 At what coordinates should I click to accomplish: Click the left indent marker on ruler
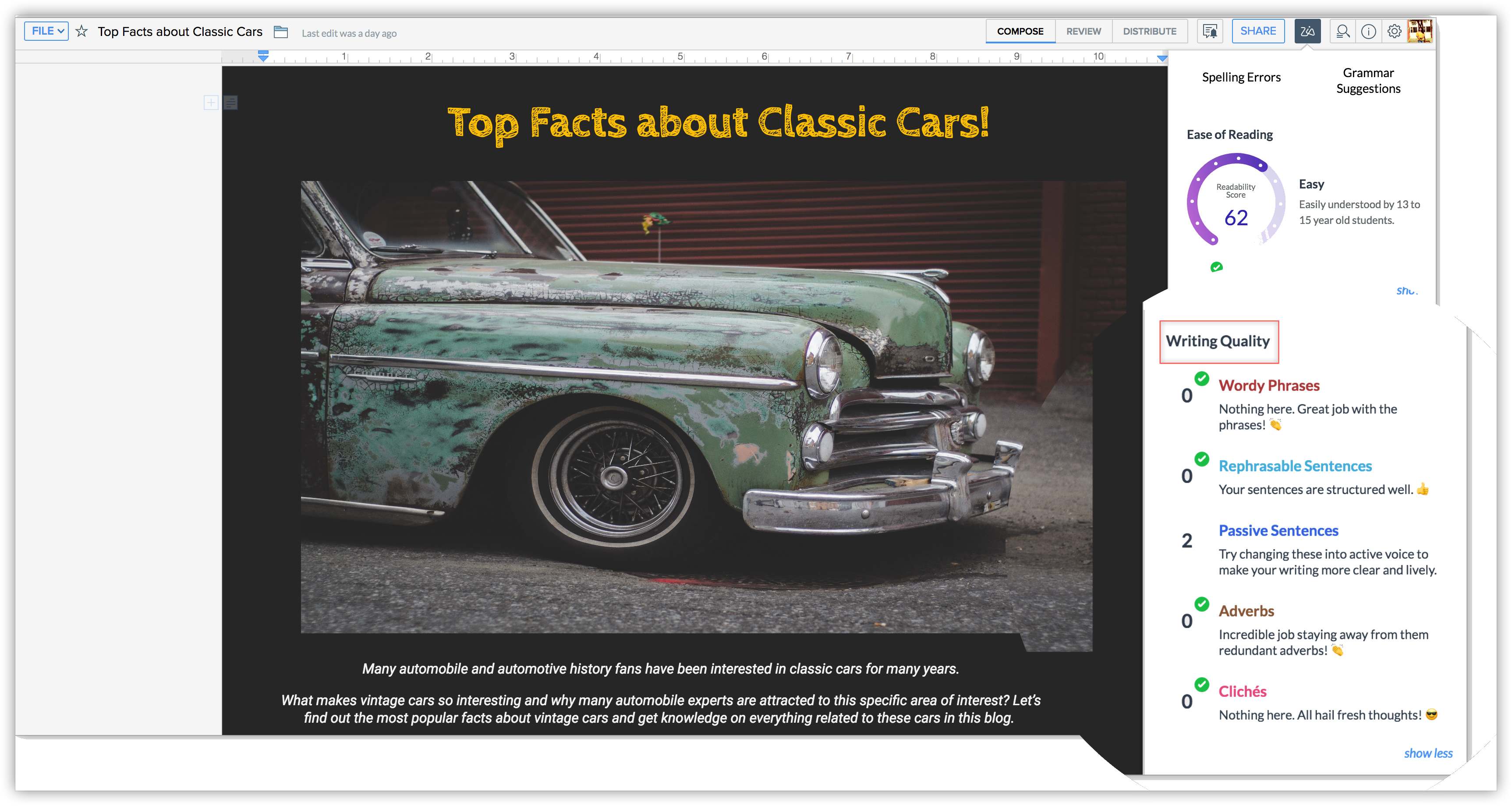[264, 57]
